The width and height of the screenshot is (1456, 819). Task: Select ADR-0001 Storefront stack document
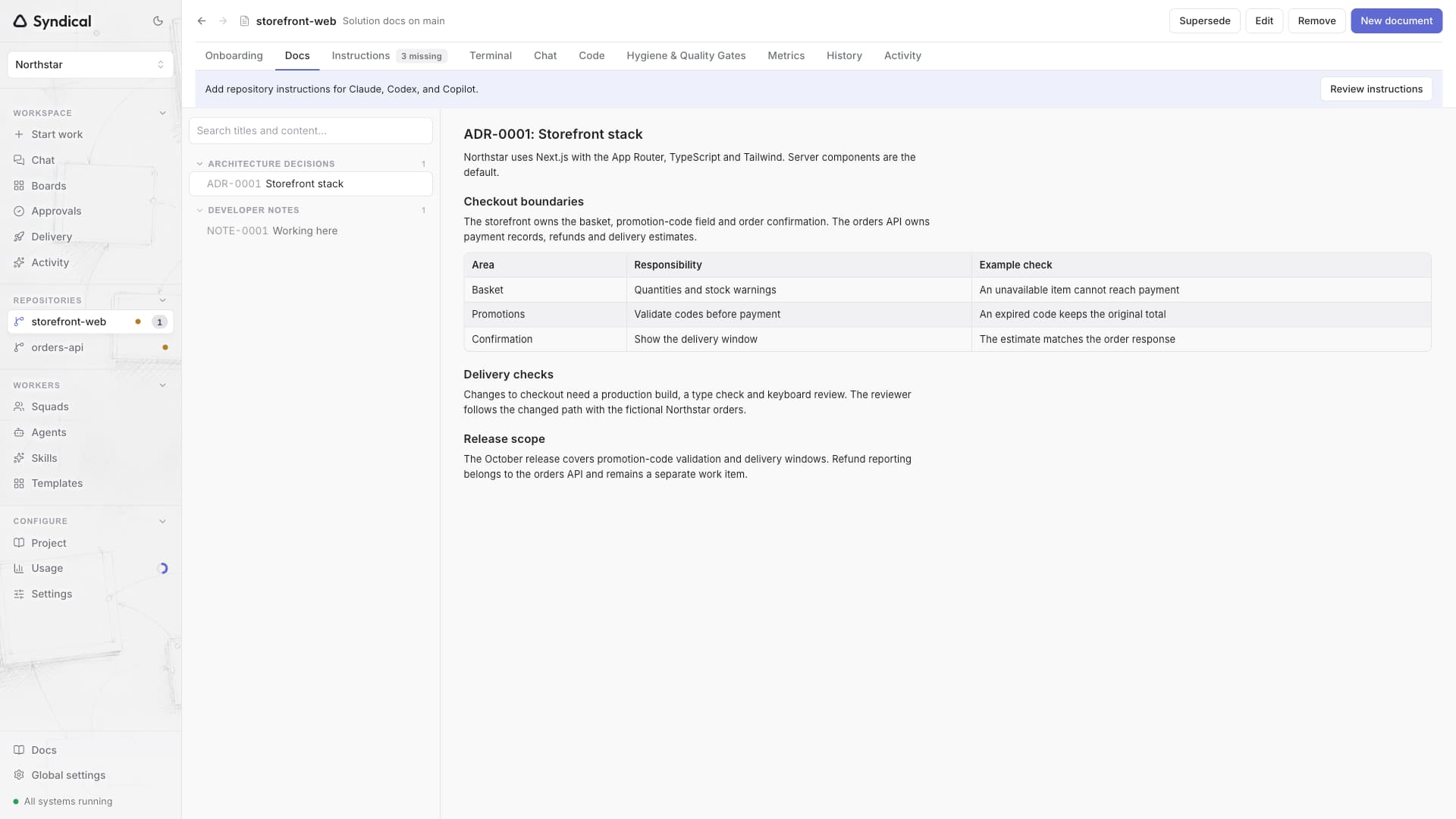pos(310,184)
